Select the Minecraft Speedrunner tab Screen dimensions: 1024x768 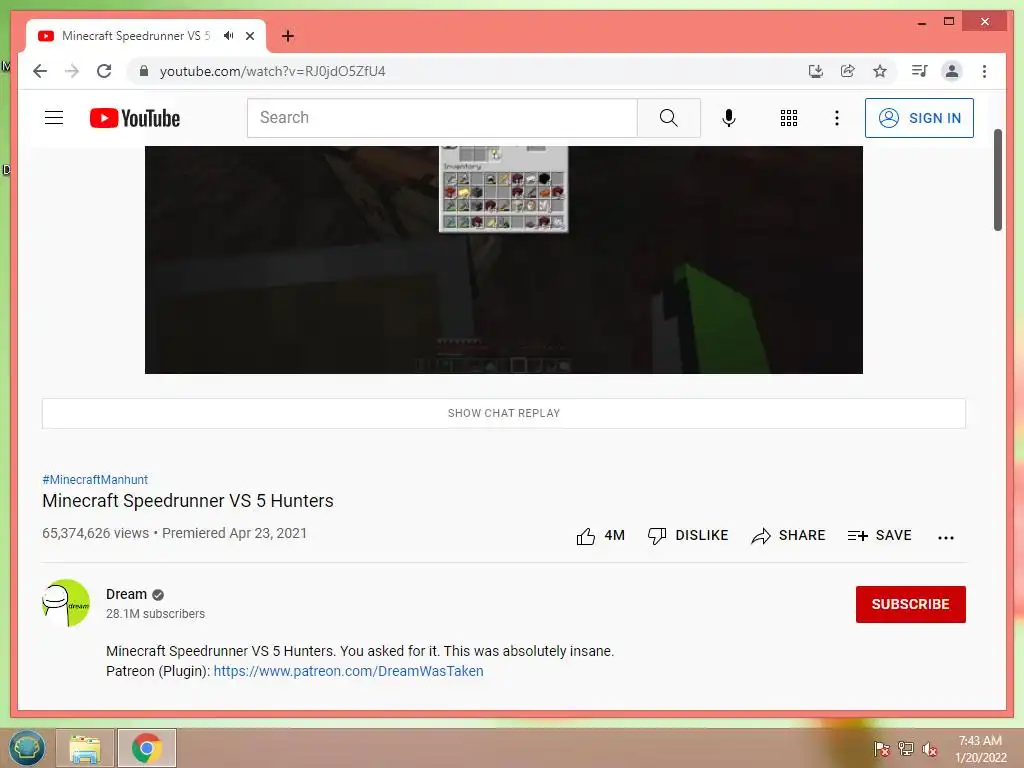[136, 36]
